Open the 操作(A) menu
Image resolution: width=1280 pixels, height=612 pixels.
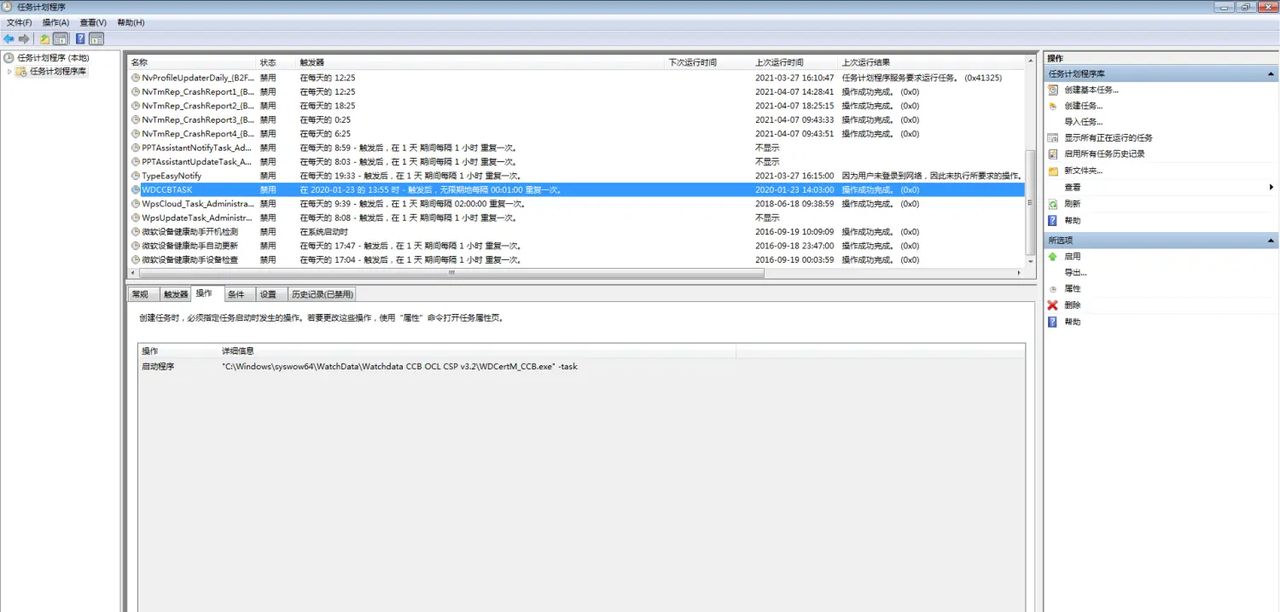point(56,22)
